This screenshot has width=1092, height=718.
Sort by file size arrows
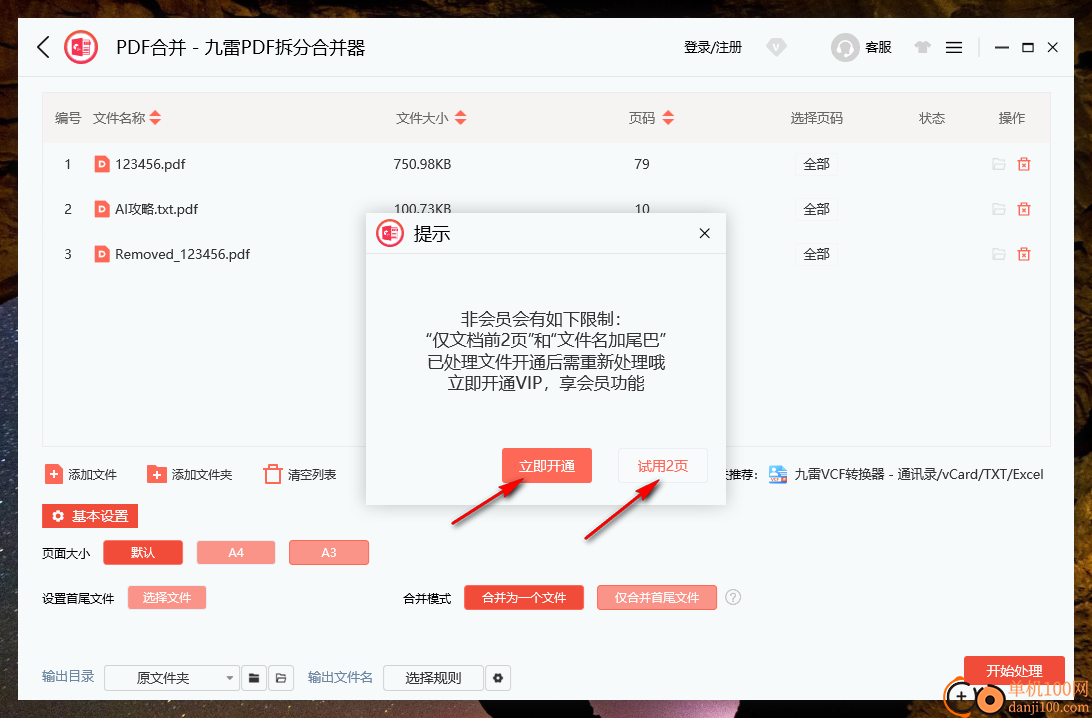(460, 118)
